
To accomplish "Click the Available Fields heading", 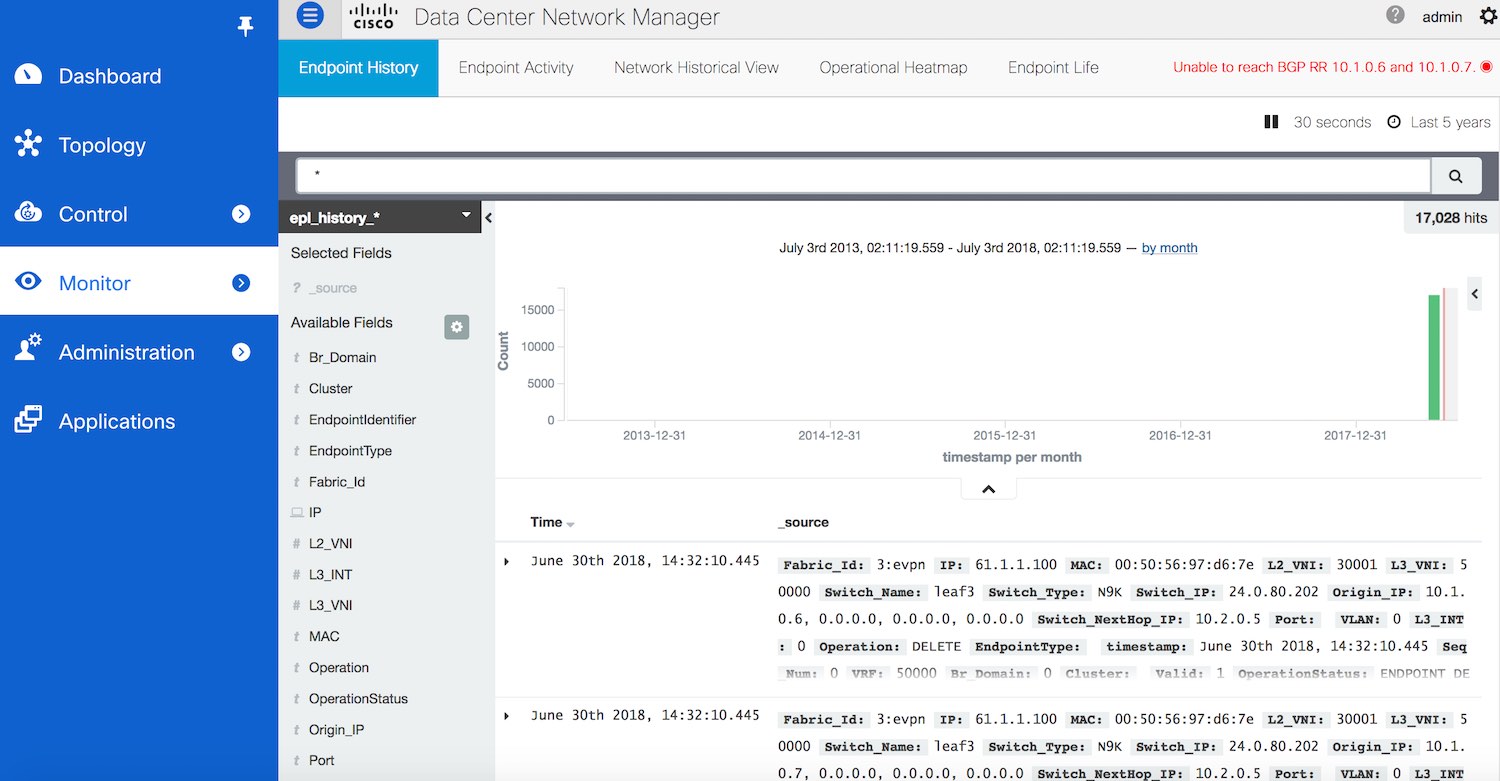I will click(341, 322).
